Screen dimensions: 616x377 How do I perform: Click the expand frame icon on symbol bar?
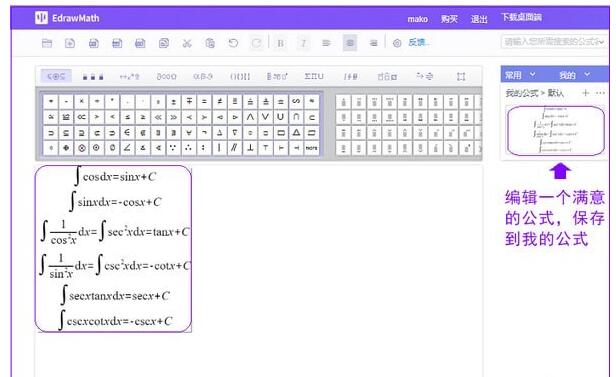click(x=461, y=77)
